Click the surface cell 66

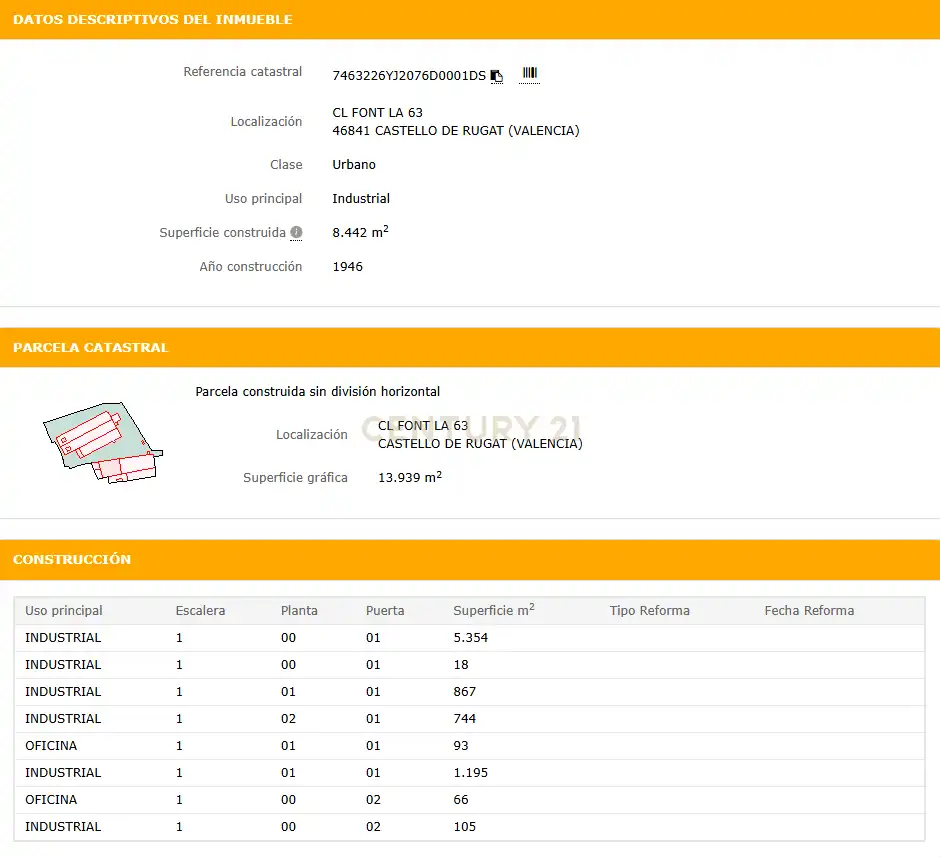click(x=461, y=799)
